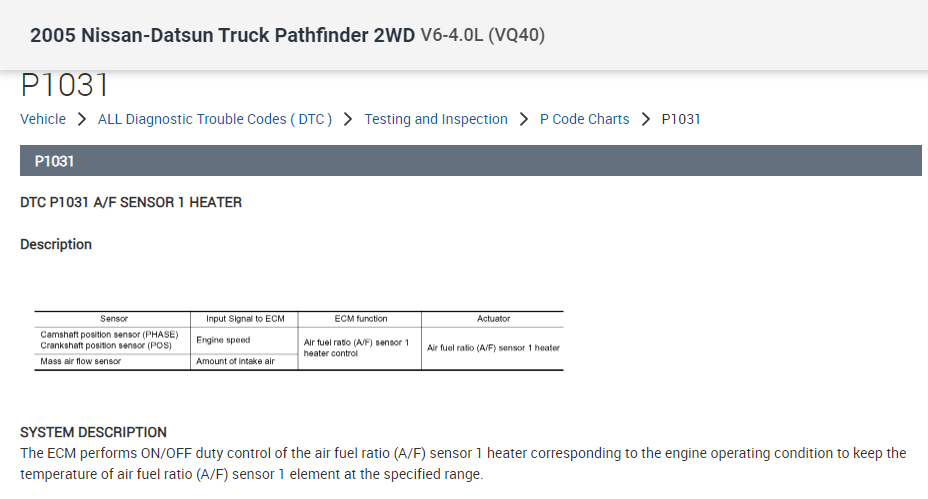Open ALL Diagnostic Trouble Codes (DTC) breadcrumb
The image size is (928, 499).
pyautogui.click(x=214, y=119)
